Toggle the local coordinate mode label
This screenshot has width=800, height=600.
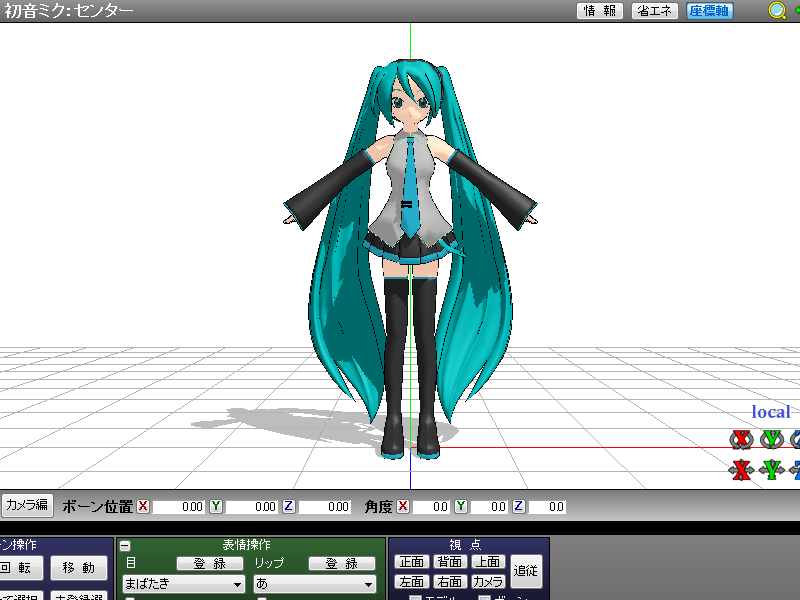[771, 412]
